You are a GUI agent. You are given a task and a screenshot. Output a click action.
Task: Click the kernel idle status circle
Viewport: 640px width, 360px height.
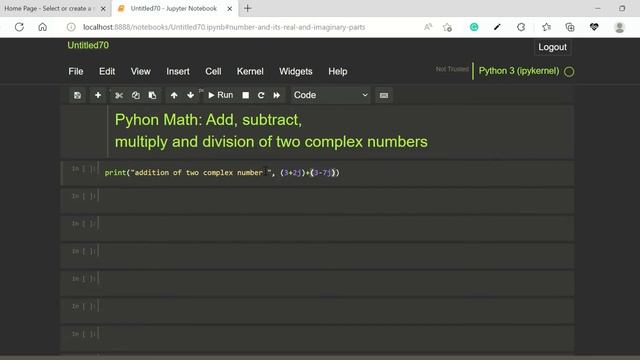tap(569, 72)
